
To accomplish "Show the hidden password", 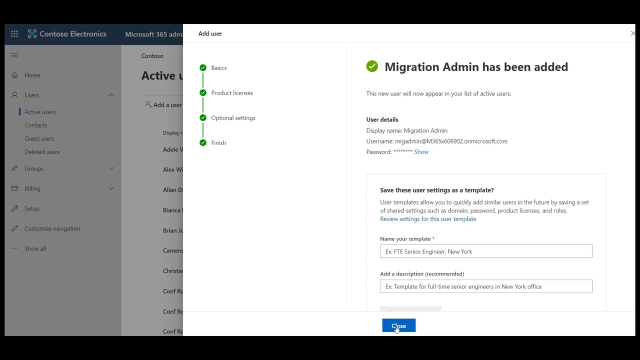I will click(421, 152).
